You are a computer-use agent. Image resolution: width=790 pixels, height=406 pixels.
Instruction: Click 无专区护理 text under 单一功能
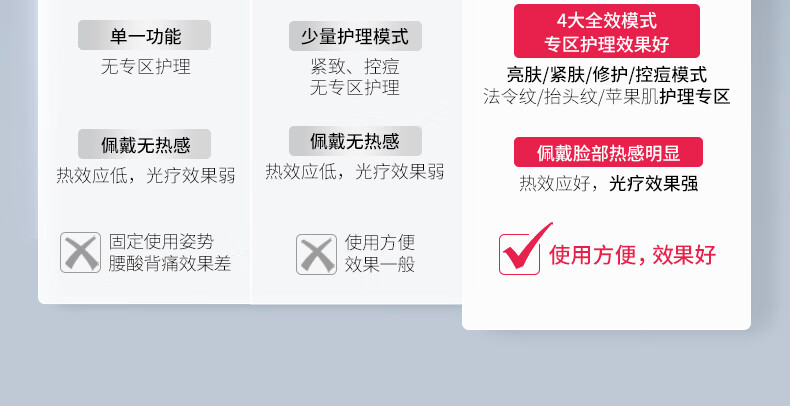(146, 66)
